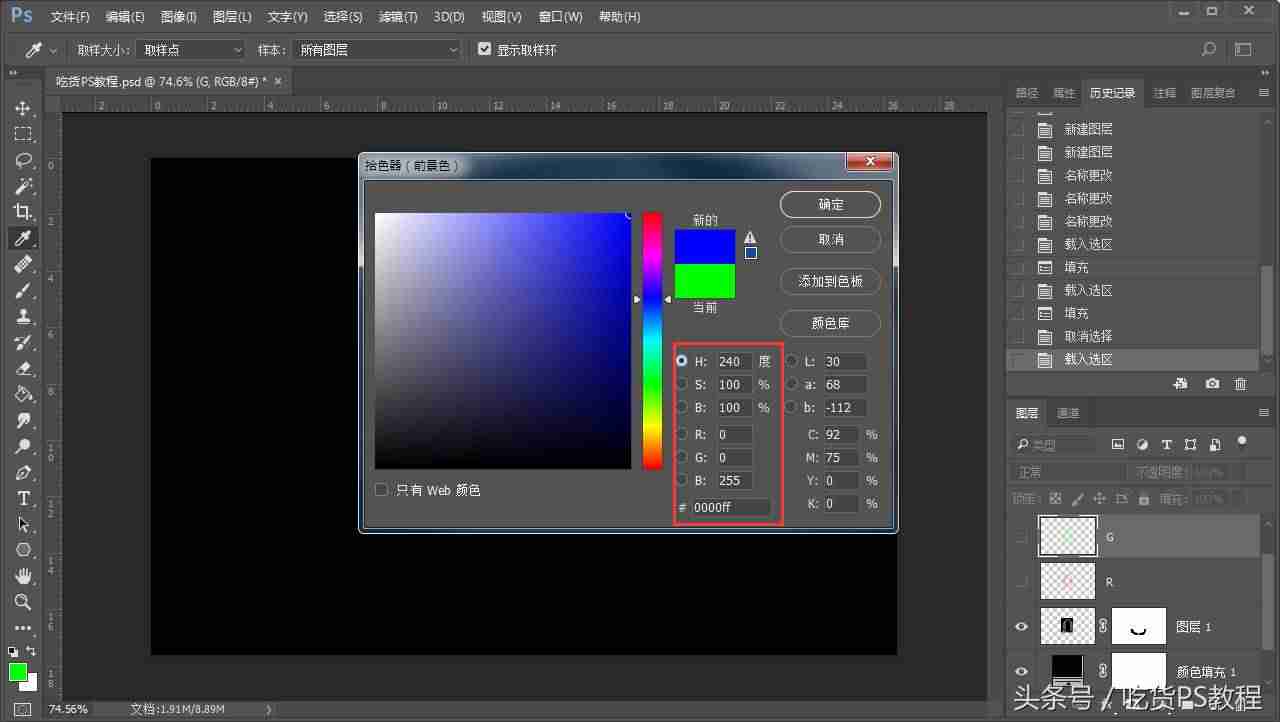Select the Brush tool

[x=23, y=290]
